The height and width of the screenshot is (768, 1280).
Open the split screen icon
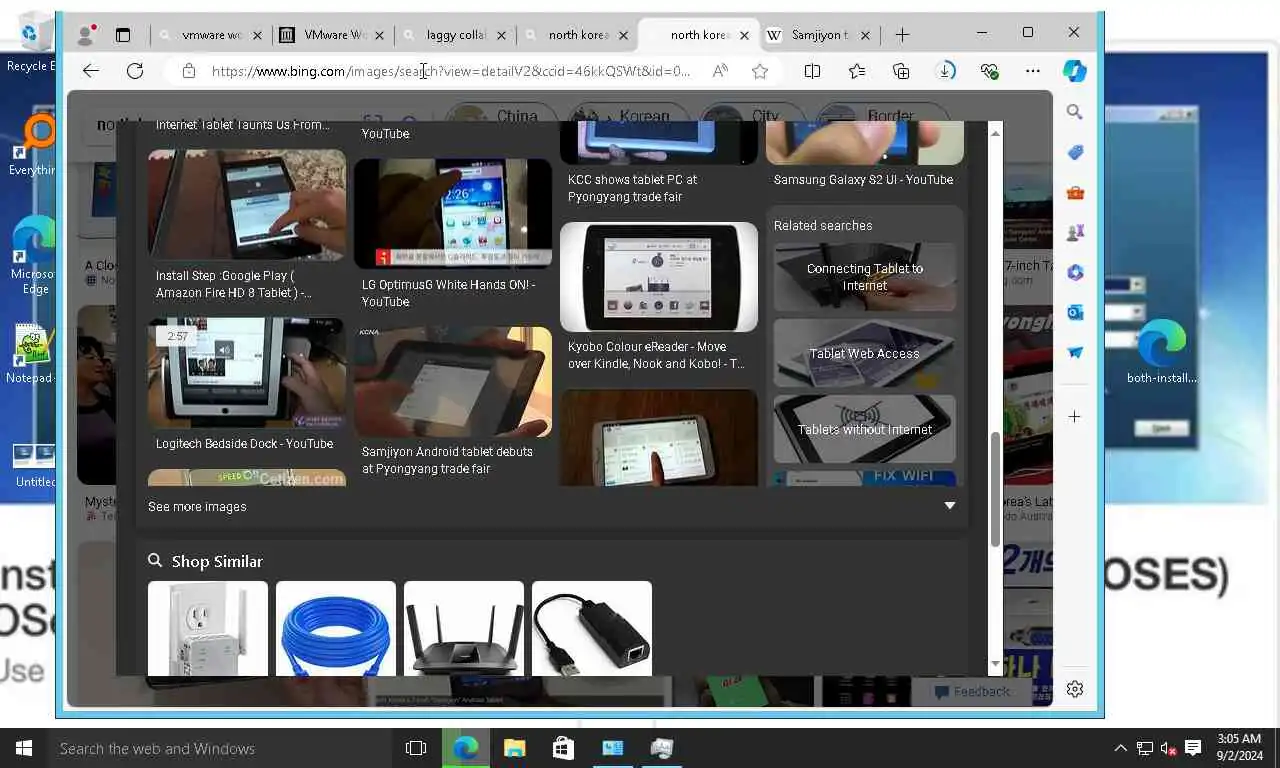[812, 71]
